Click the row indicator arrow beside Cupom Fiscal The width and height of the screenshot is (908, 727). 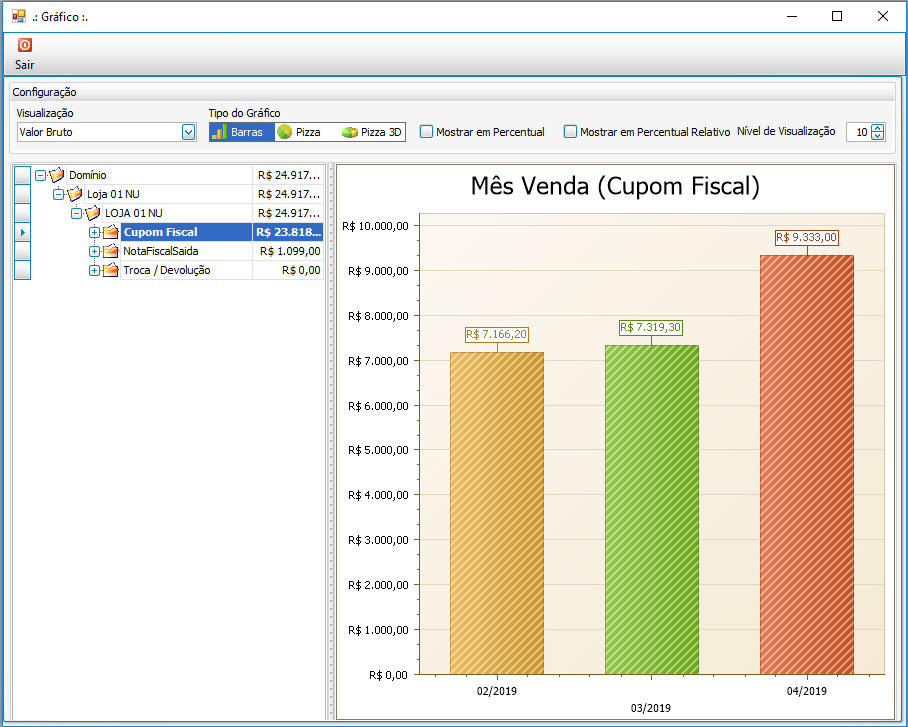22,232
